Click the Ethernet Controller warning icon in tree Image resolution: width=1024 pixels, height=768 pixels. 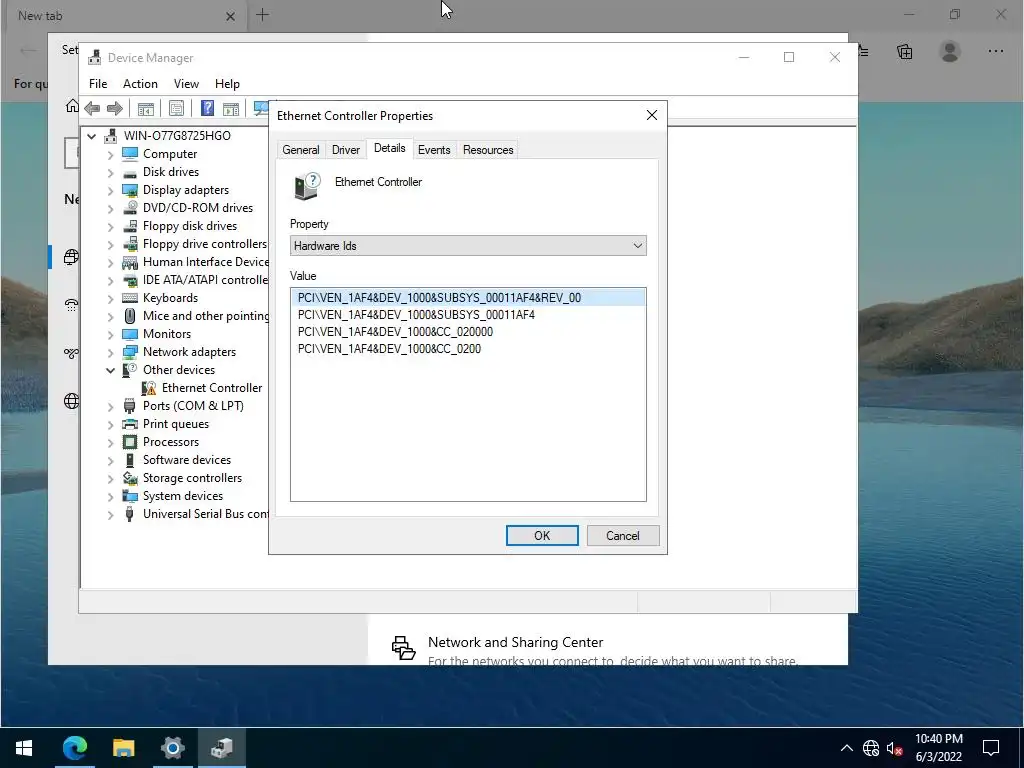(149, 388)
